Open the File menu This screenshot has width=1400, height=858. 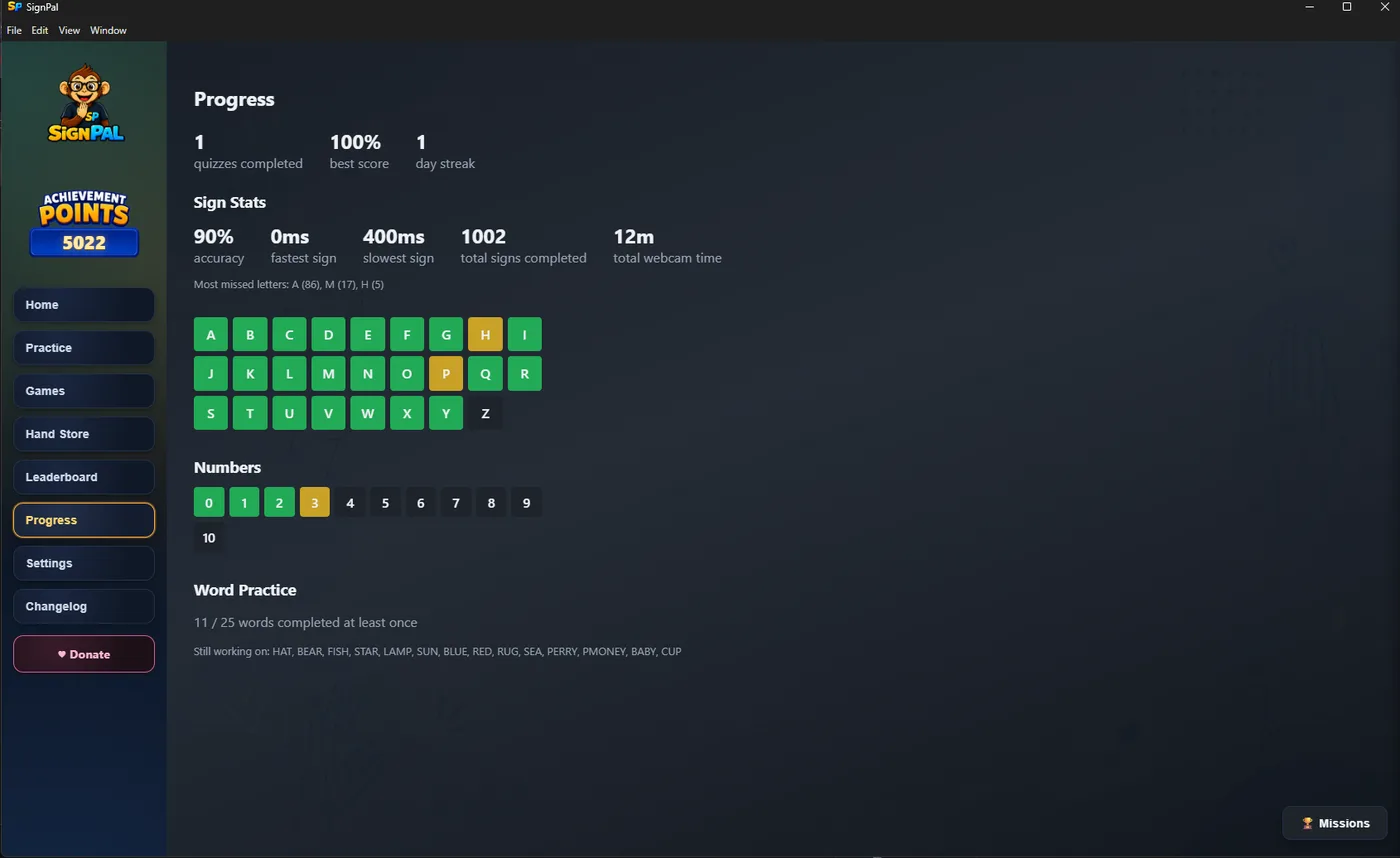pyautogui.click(x=14, y=30)
